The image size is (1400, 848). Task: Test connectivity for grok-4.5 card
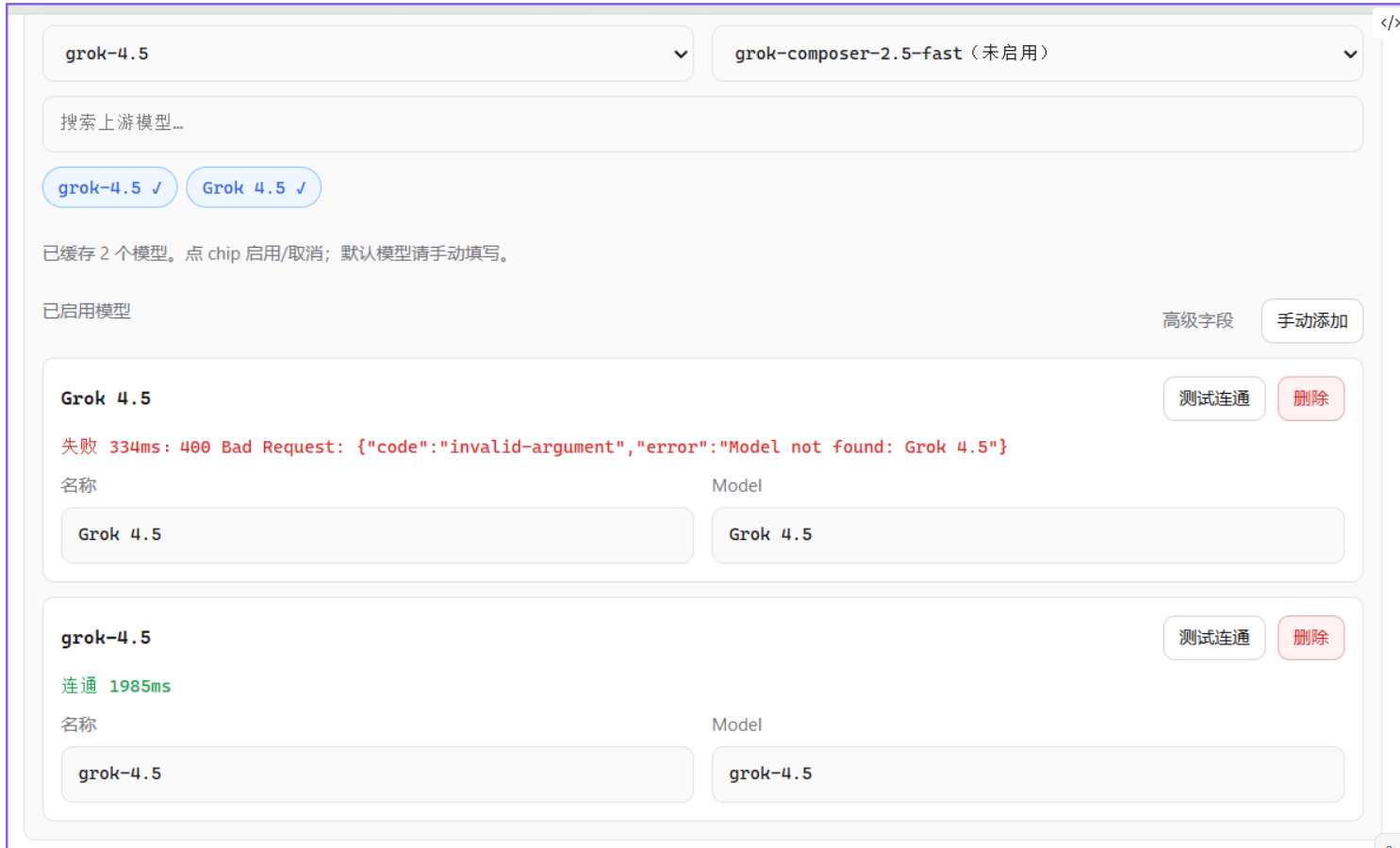coord(1214,638)
